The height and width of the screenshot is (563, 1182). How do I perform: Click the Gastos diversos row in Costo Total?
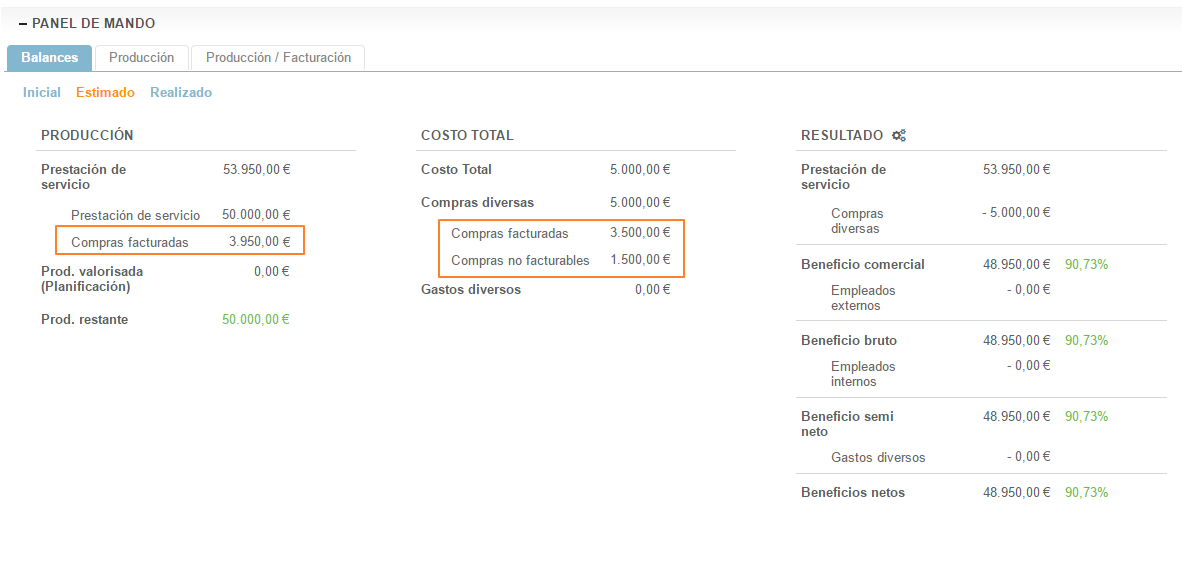[545, 290]
